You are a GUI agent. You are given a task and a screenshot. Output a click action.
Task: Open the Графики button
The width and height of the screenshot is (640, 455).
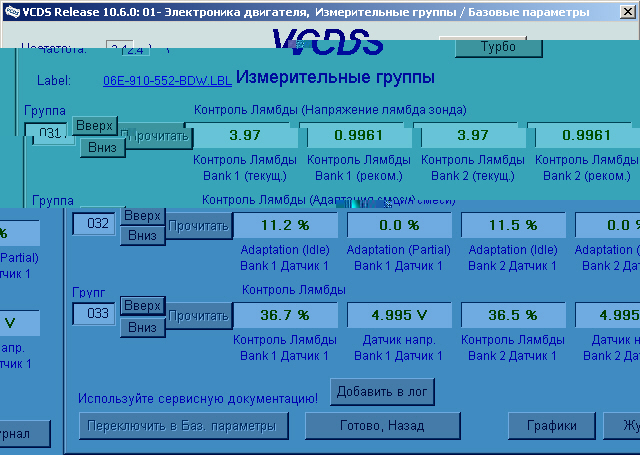(552, 426)
